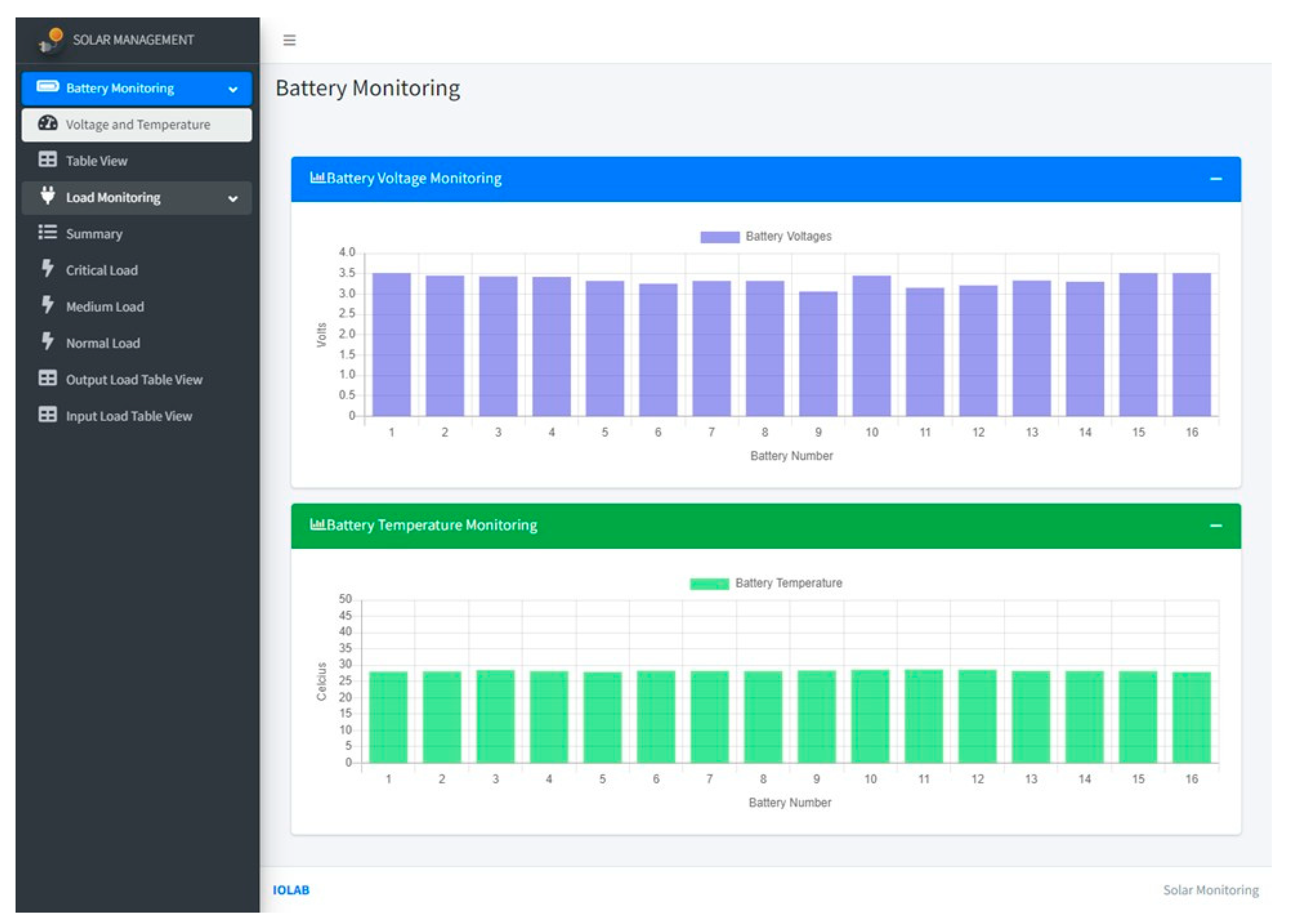Click the table icon beside Output Load Table View

(x=48, y=378)
